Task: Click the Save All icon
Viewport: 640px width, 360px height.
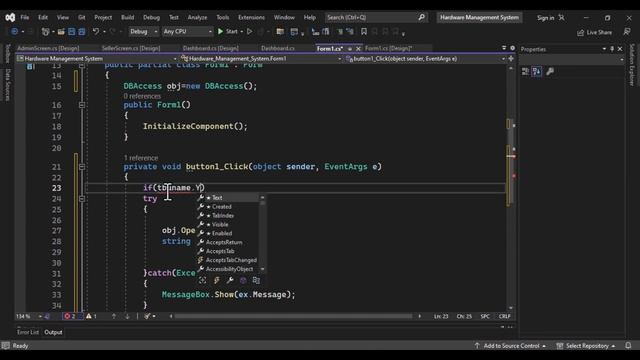Action: coord(82,31)
